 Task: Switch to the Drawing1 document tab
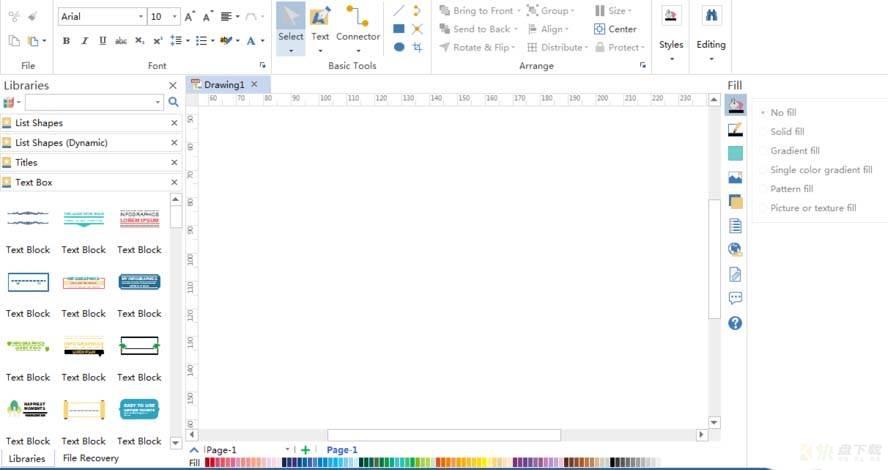[224, 84]
